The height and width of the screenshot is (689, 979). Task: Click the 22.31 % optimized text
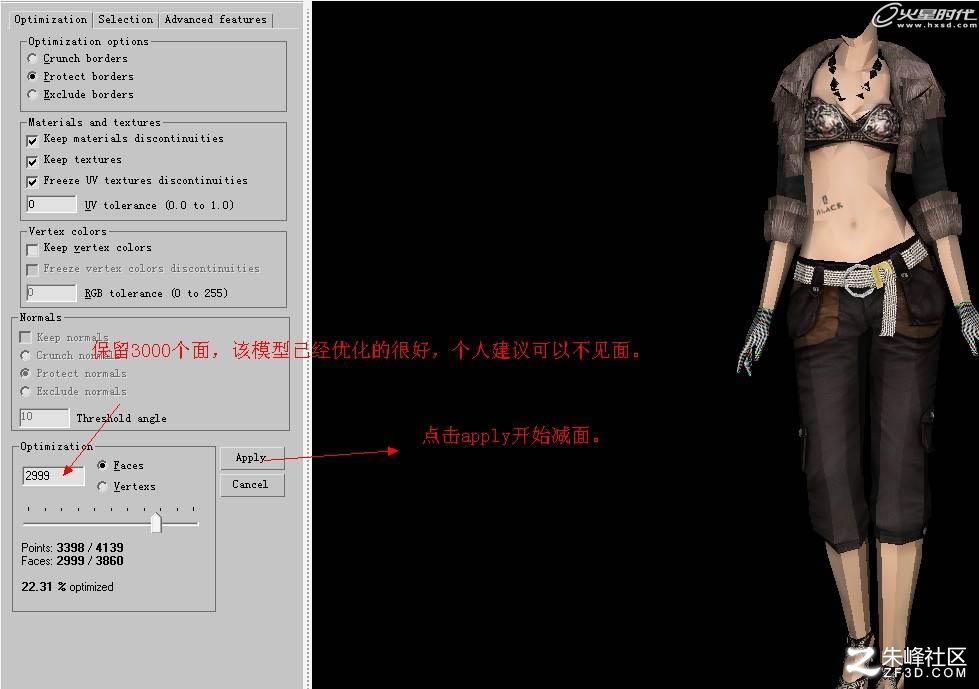pos(67,587)
